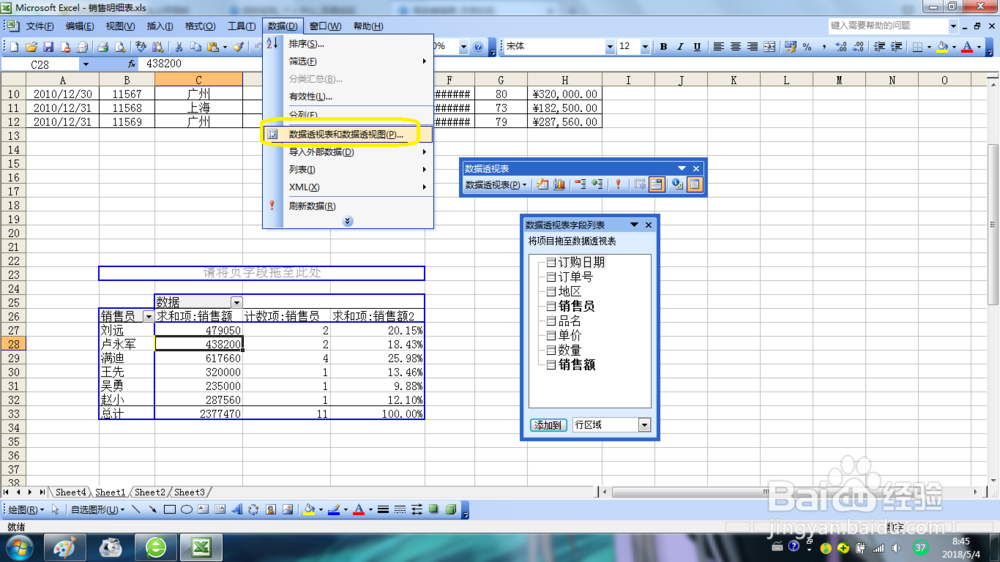Open the 行区域 area dropdown in field list
The image size is (1000, 562).
[x=644, y=425]
